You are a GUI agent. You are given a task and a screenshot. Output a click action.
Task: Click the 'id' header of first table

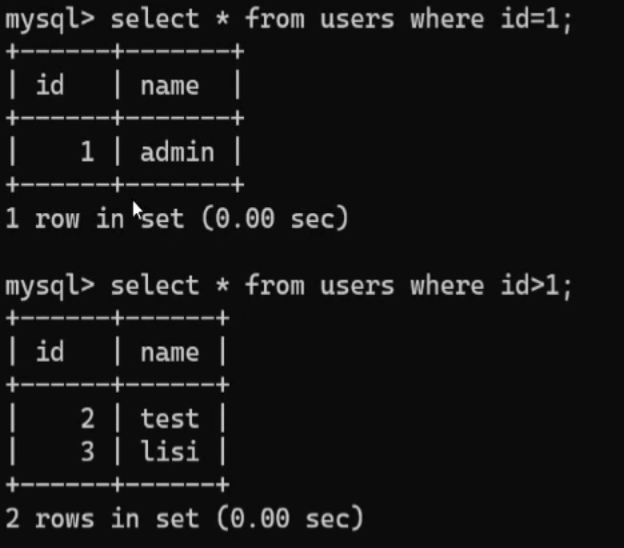(x=50, y=85)
